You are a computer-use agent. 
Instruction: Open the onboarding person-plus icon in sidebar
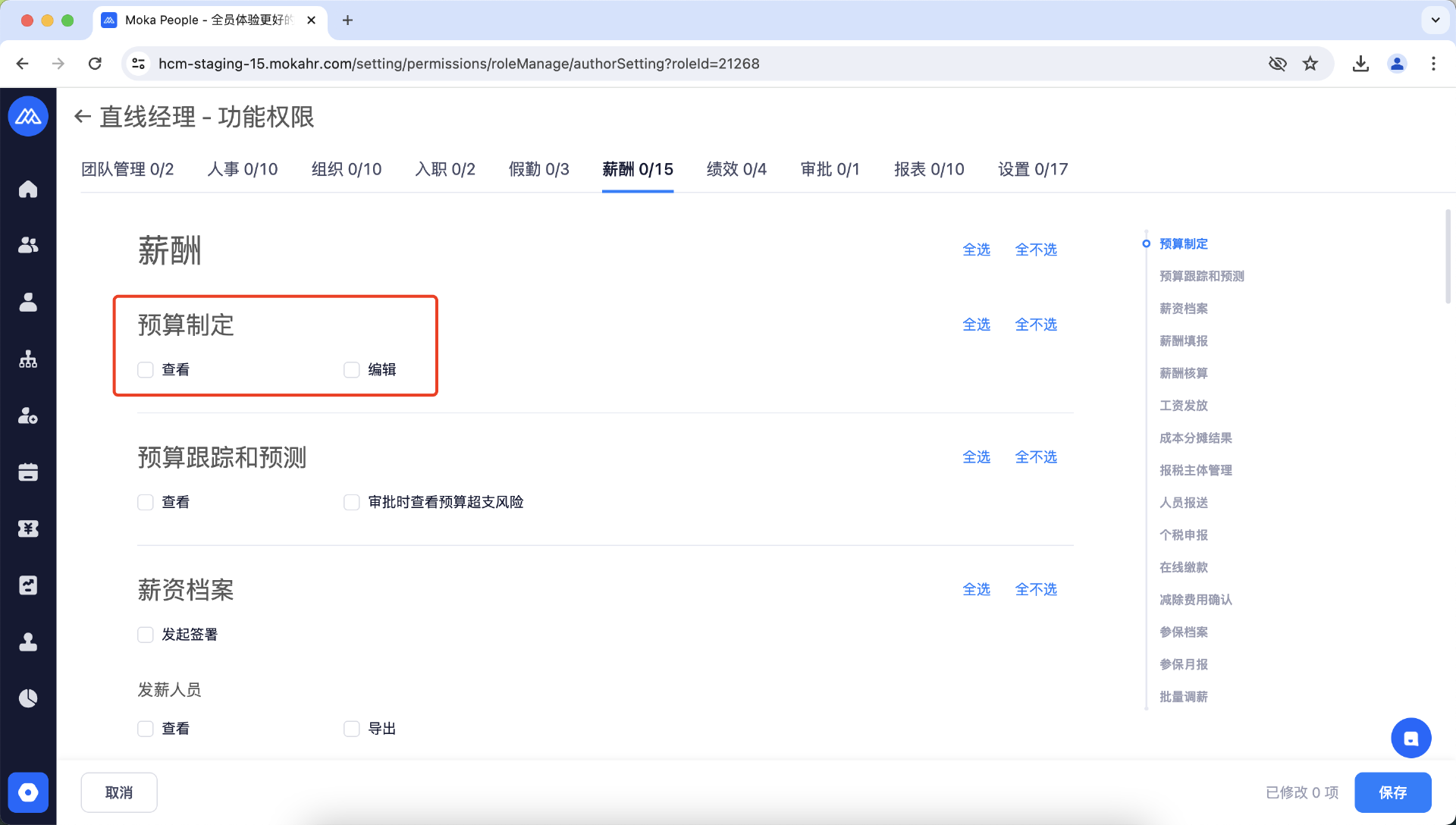[x=28, y=416]
